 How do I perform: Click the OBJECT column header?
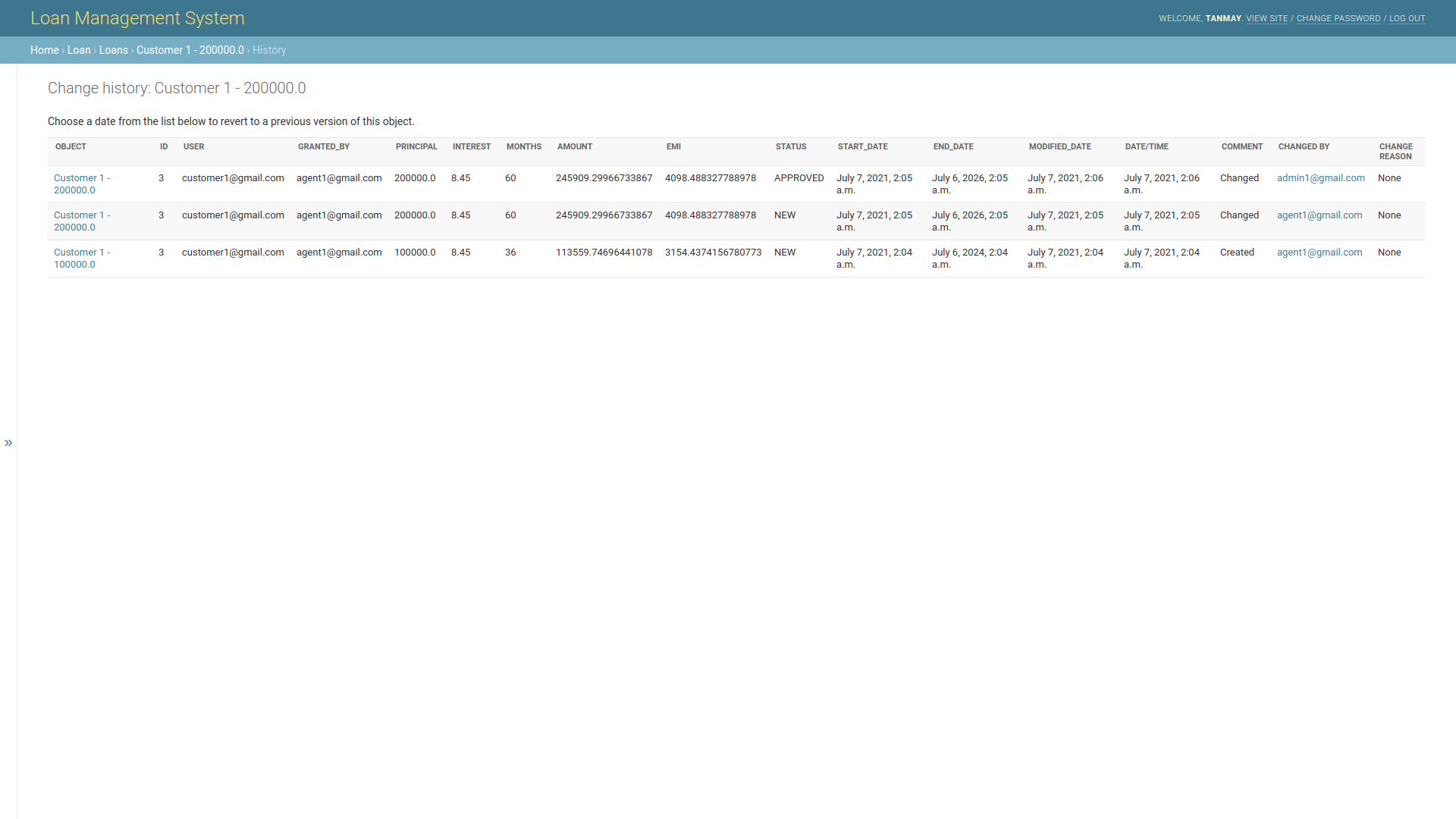(x=71, y=147)
